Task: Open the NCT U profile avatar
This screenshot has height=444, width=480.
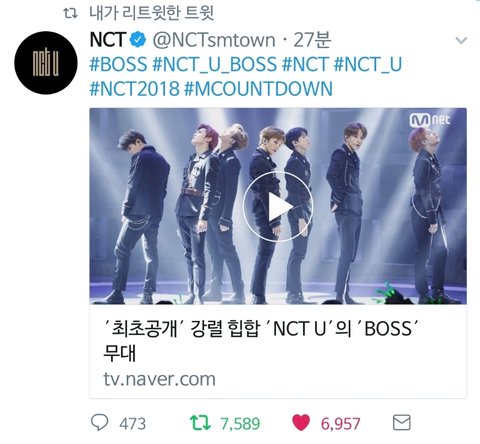Action: click(x=46, y=63)
